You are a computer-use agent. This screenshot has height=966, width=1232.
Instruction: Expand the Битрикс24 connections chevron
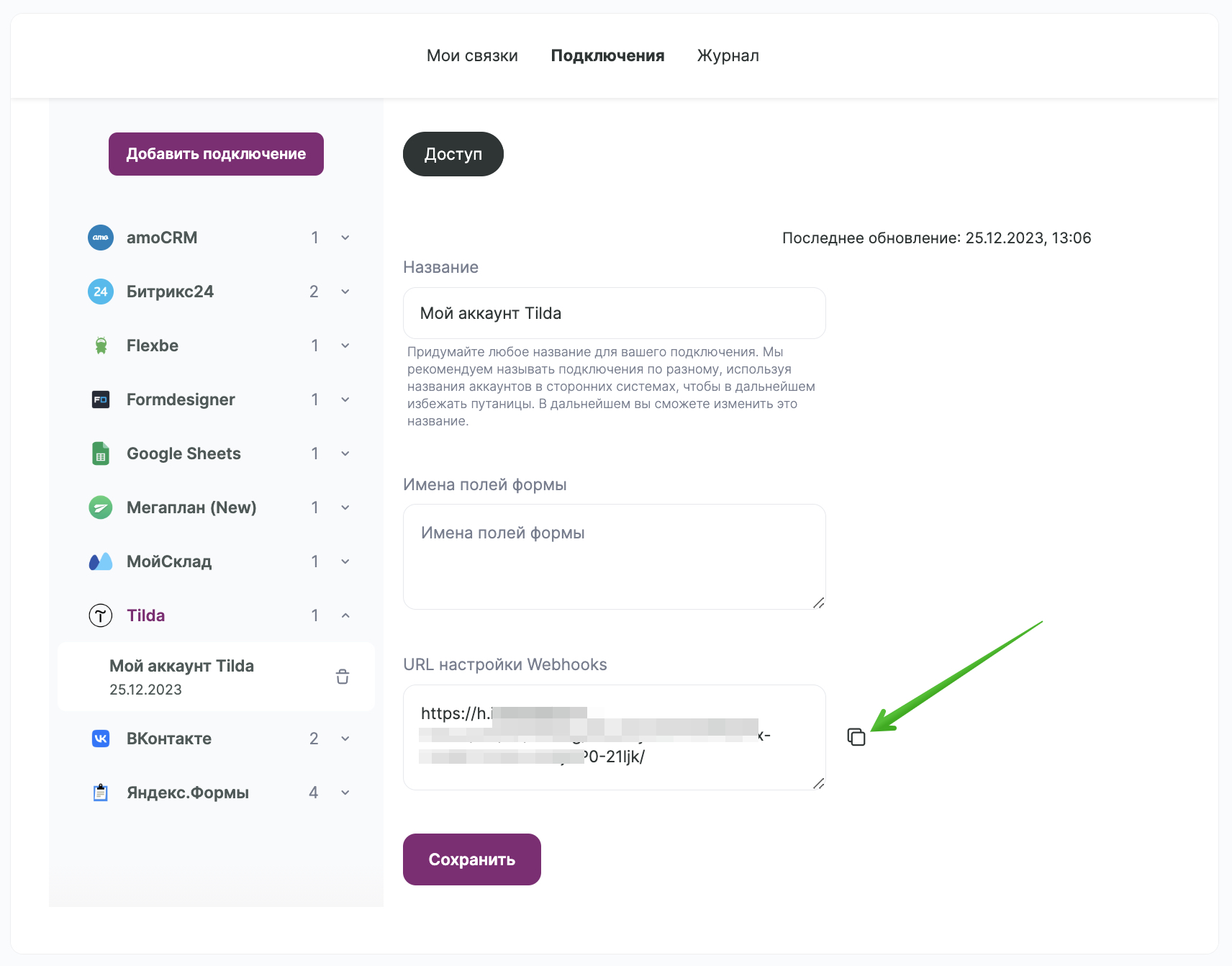tap(345, 292)
